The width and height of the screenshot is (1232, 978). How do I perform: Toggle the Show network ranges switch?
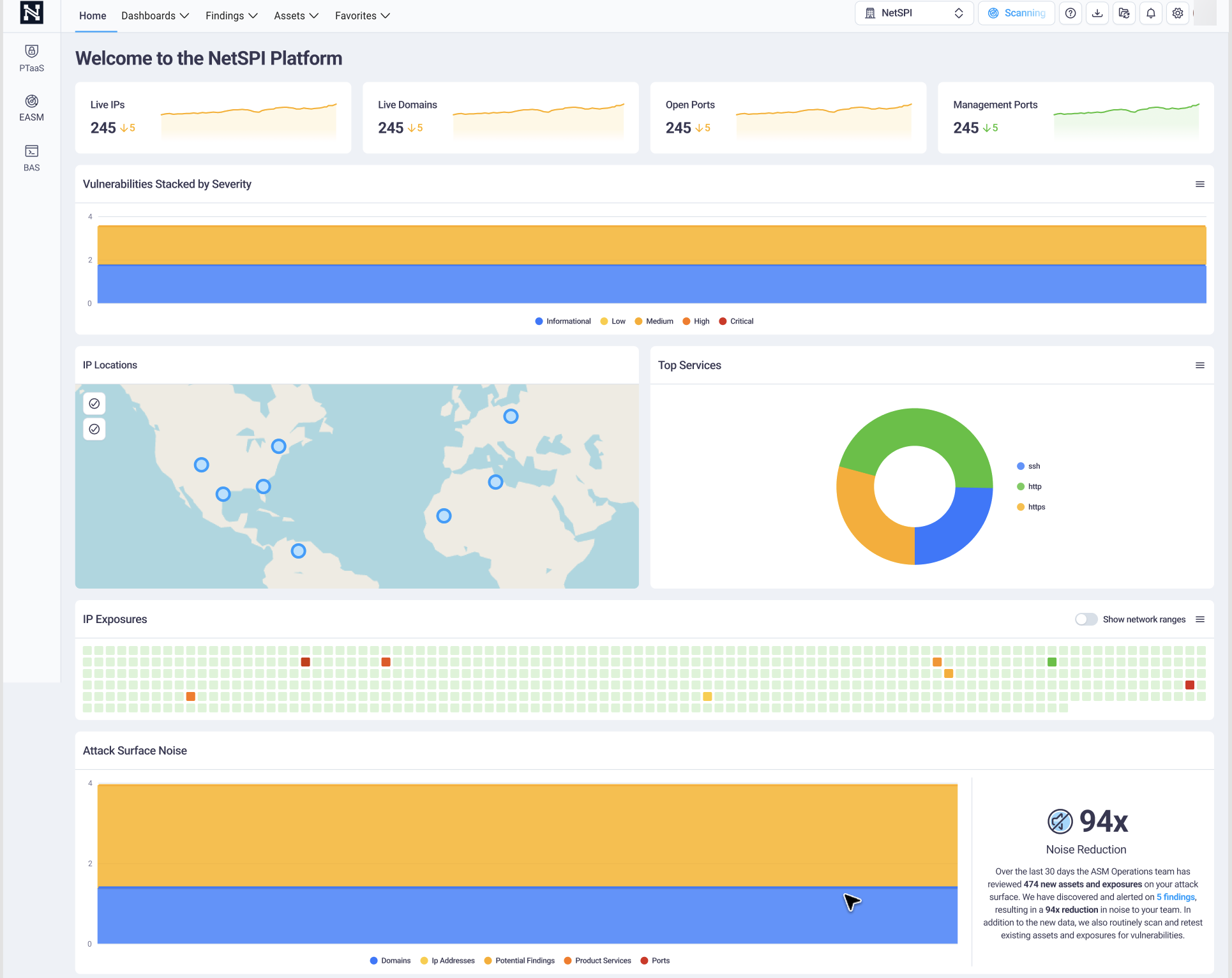coord(1083,620)
